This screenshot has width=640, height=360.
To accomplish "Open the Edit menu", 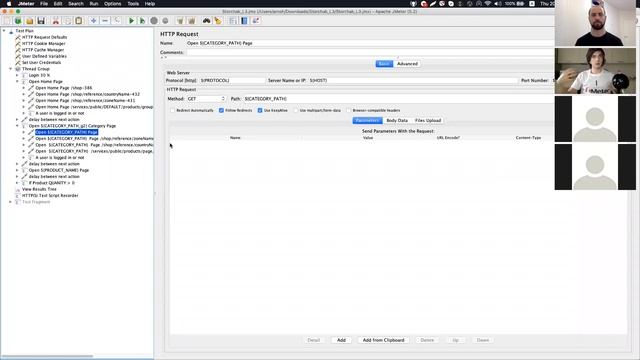I will [58, 4].
